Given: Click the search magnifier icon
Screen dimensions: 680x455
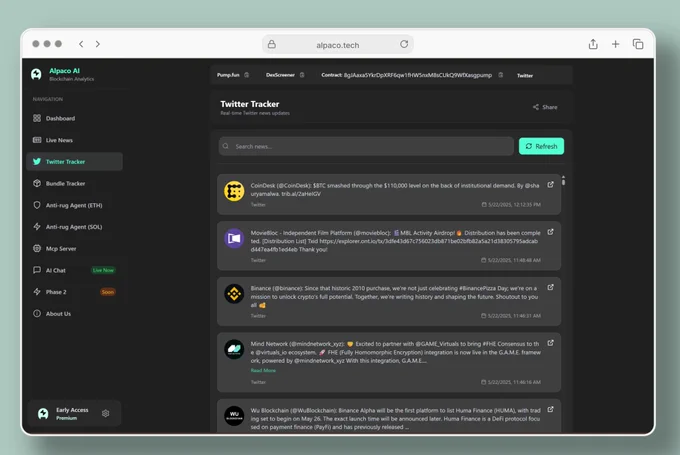Looking at the screenshot, I should (226, 146).
